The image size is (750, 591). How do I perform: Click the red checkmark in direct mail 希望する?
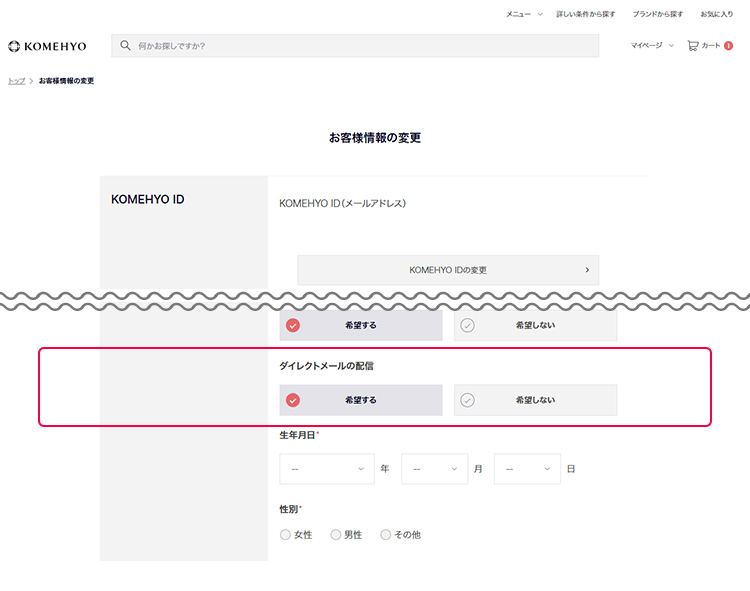click(293, 400)
